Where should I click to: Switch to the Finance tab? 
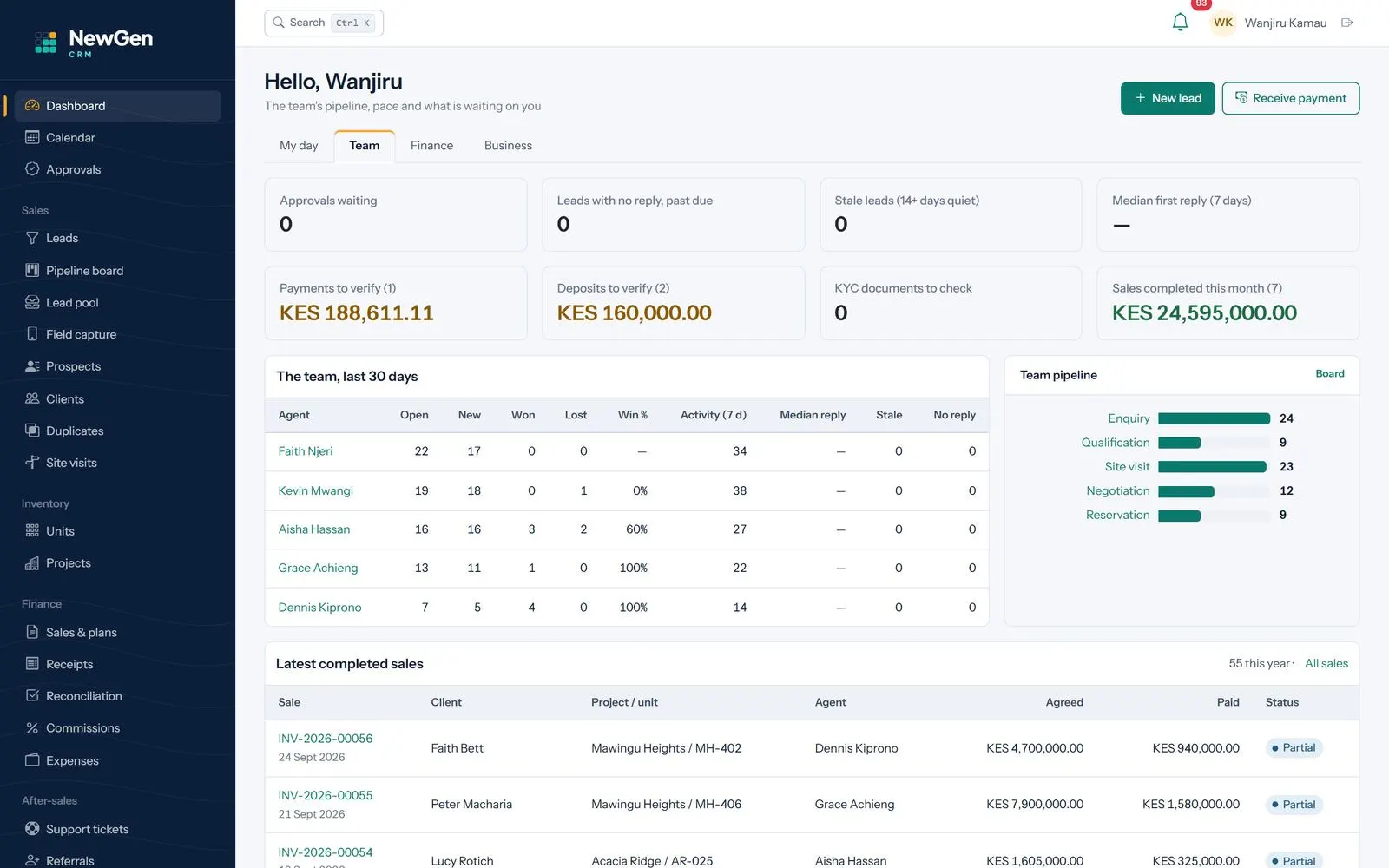click(x=431, y=146)
